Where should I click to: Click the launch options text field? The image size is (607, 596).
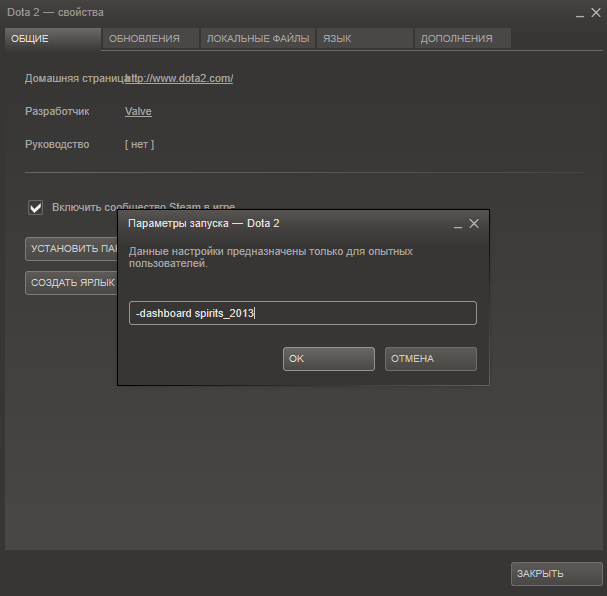303,313
